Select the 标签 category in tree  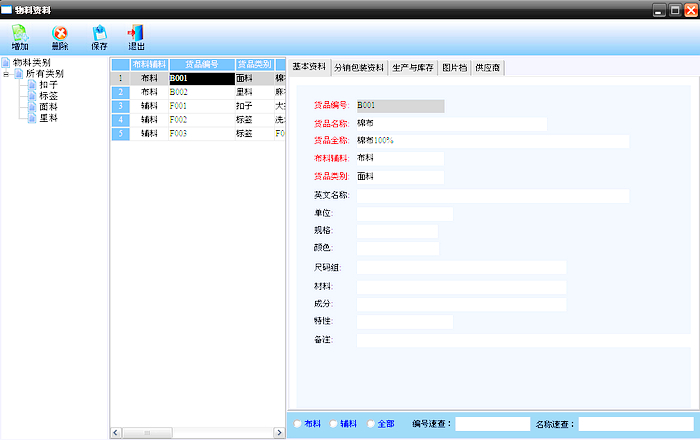click(47, 96)
